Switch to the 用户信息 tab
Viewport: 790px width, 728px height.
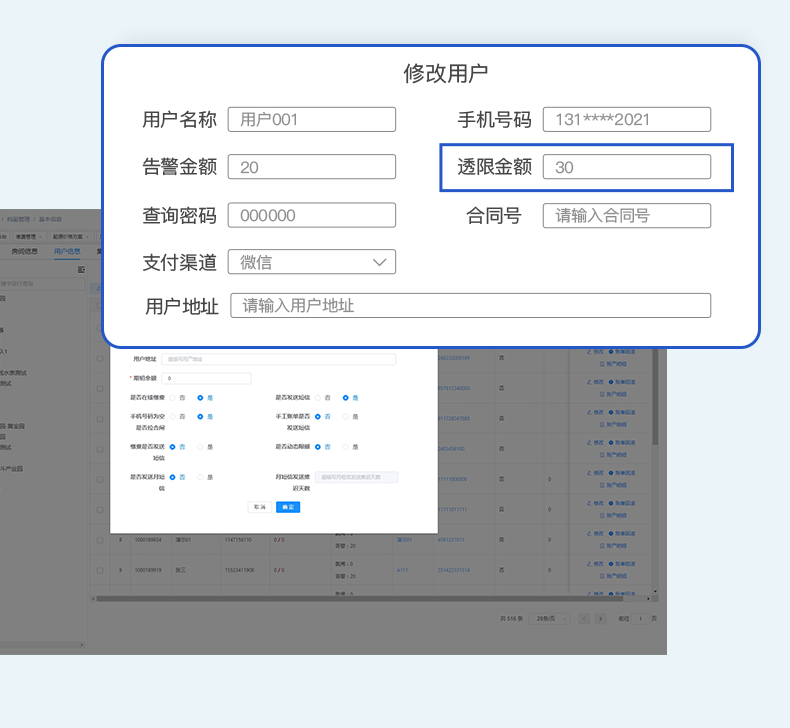(x=67, y=252)
